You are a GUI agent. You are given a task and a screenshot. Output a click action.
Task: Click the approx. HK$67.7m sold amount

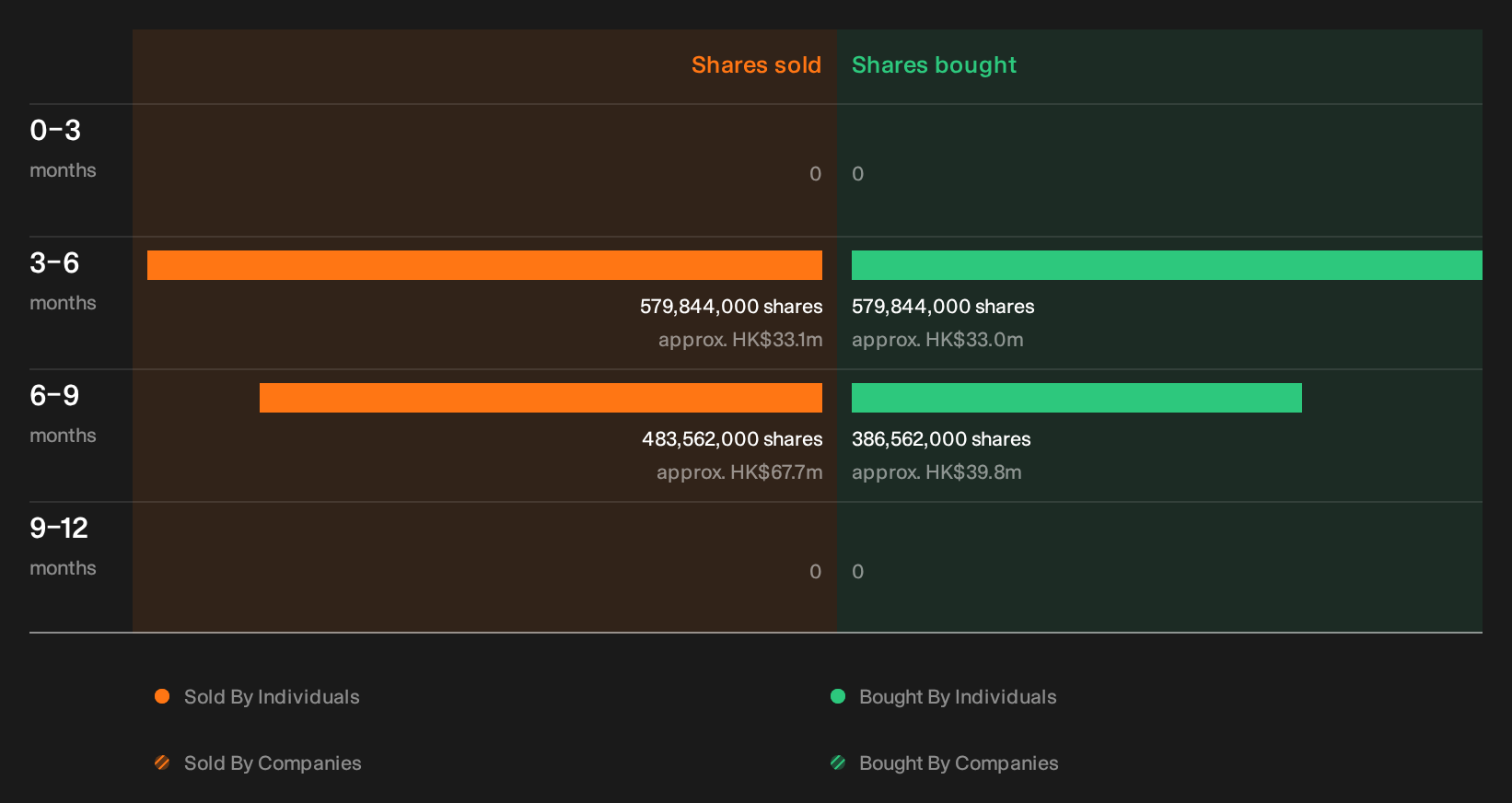click(739, 472)
